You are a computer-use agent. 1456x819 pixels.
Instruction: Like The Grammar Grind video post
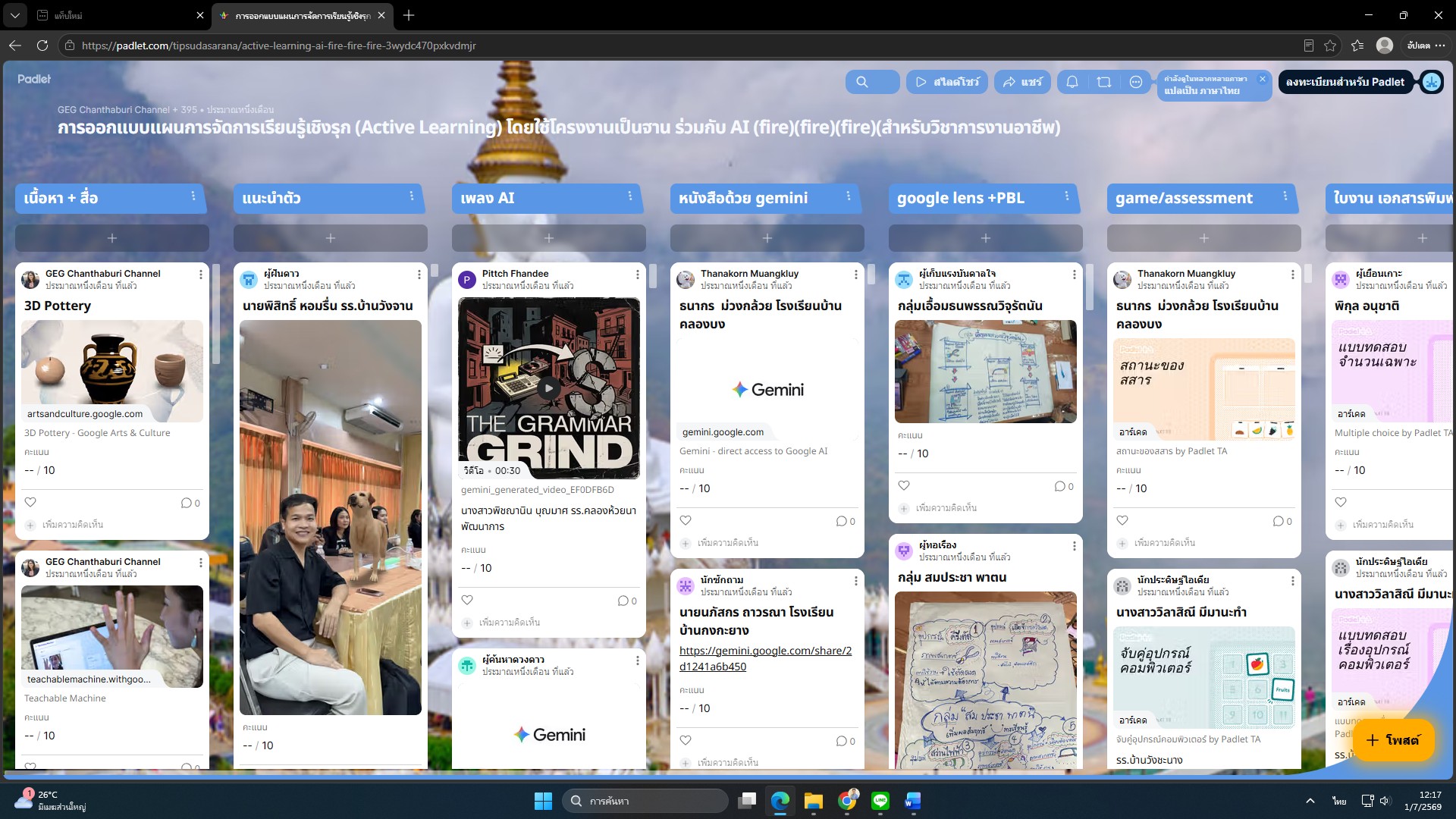tap(467, 600)
